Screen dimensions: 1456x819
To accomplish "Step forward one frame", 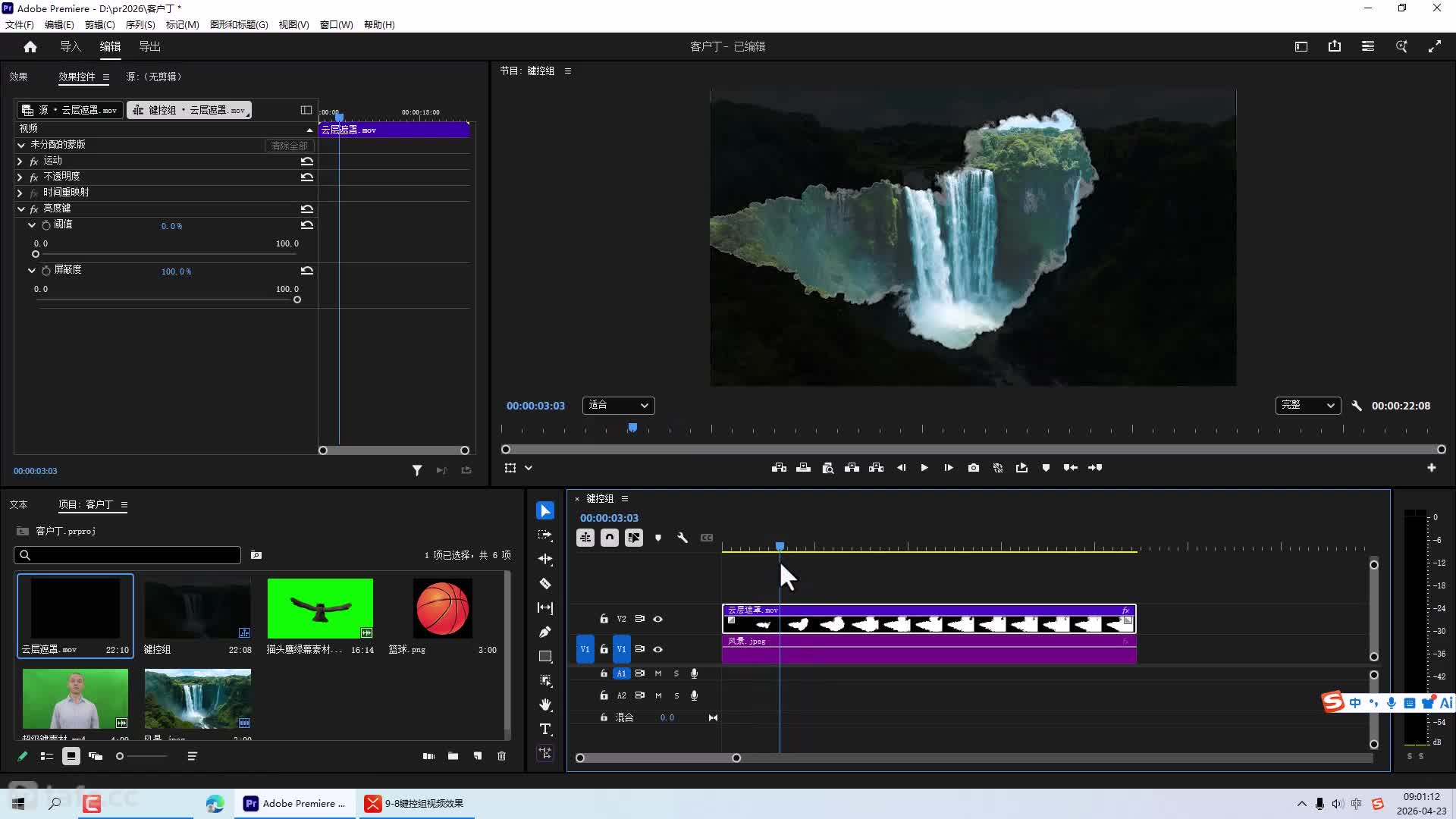I will pos(949,468).
